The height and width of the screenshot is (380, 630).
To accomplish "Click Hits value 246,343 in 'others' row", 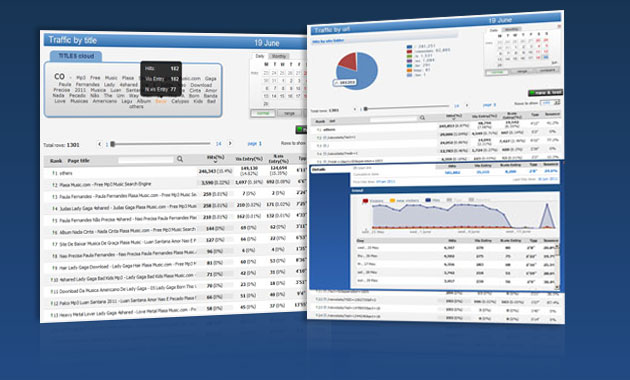I will (208, 172).
